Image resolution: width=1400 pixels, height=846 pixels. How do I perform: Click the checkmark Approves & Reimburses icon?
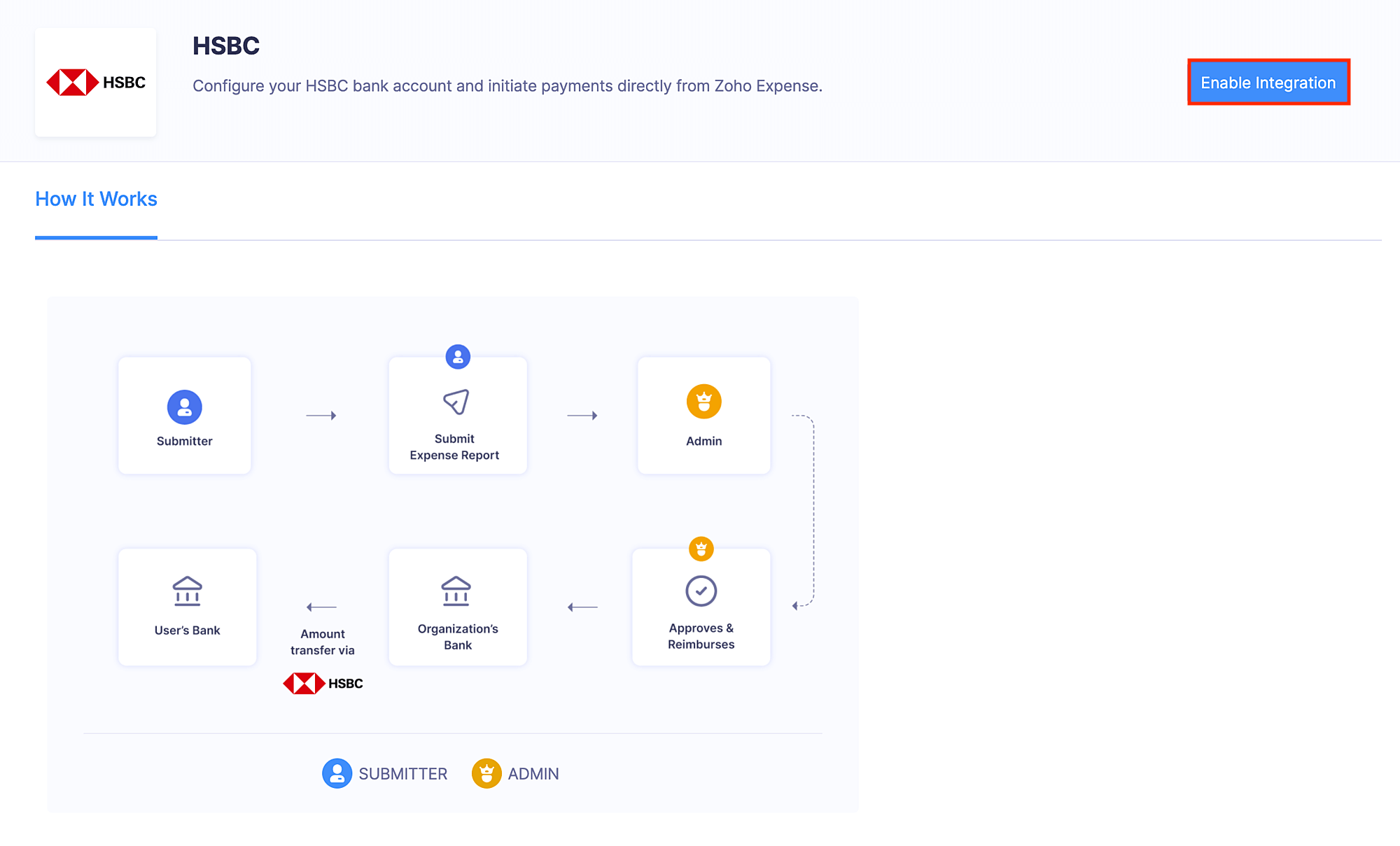tap(701, 591)
